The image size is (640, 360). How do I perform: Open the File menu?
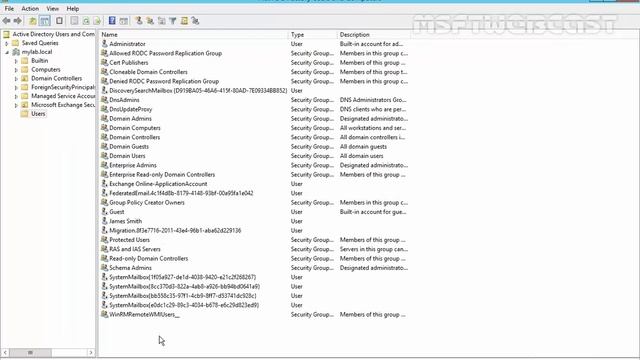pyautogui.click(x=9, y=9)
